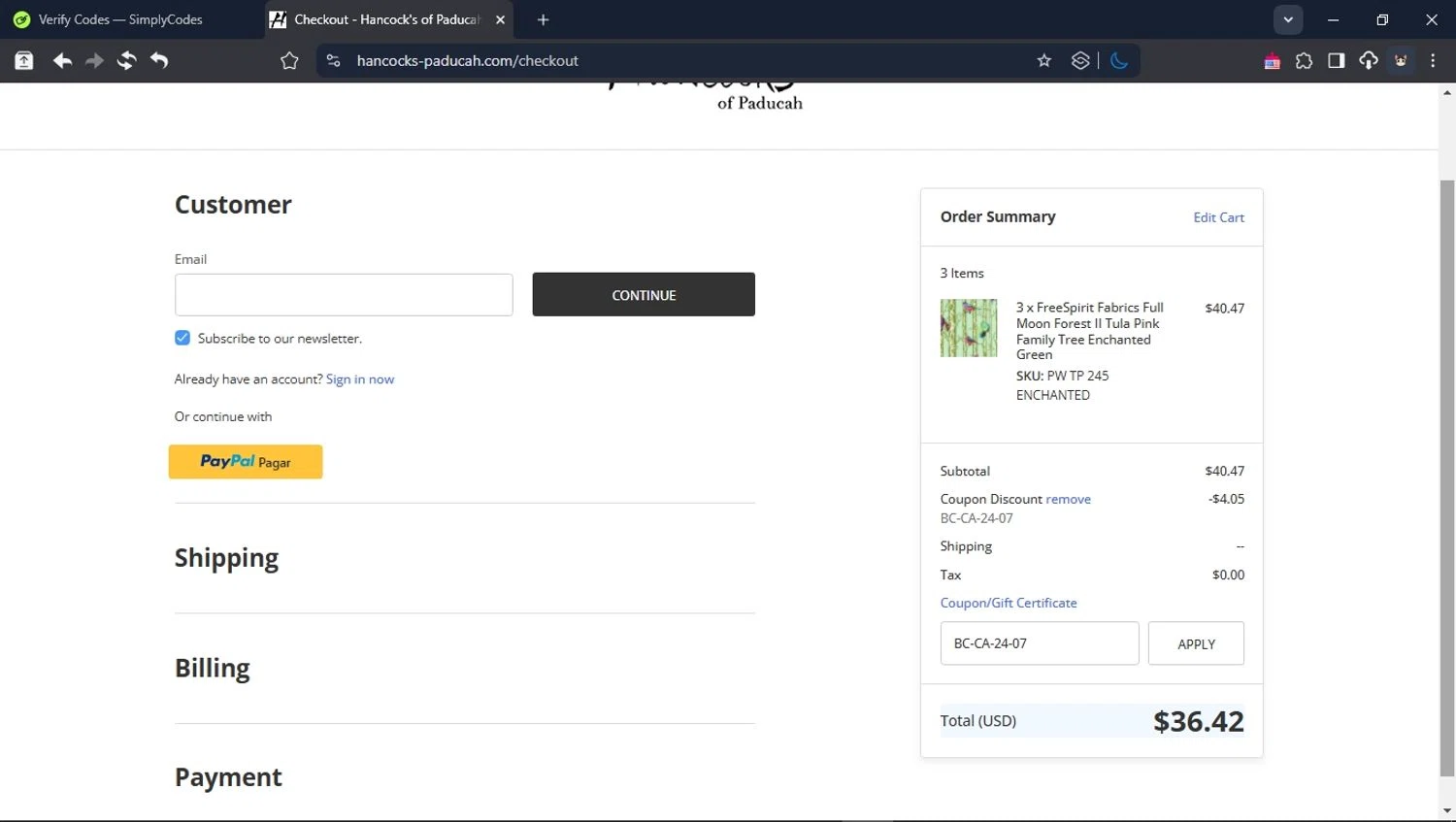
Task: Click the undo arrow icon in toolbar
Action: (x=159, y=61)
